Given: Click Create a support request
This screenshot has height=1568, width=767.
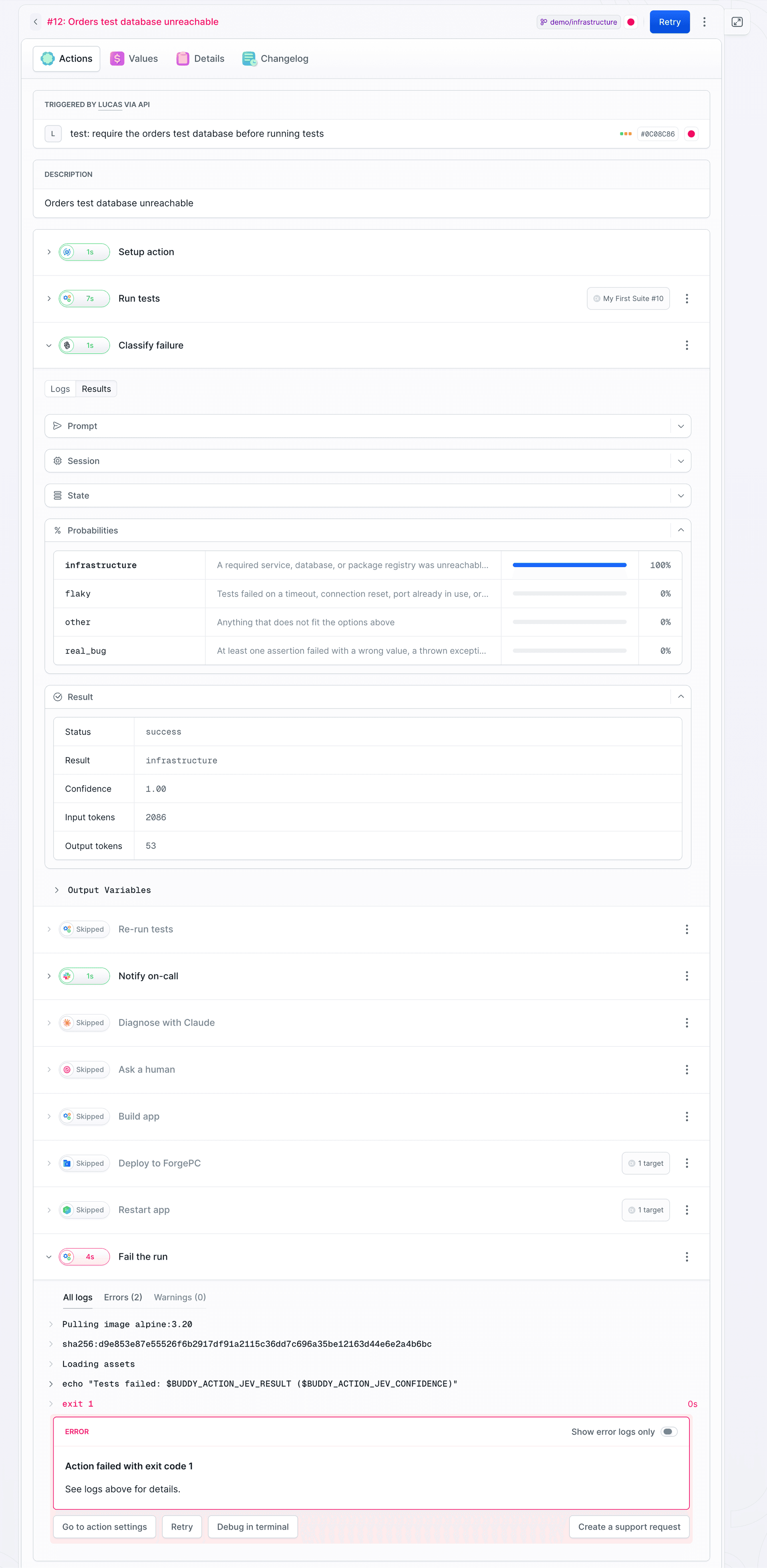Looking at the screenshot, I should [629, 1526].
